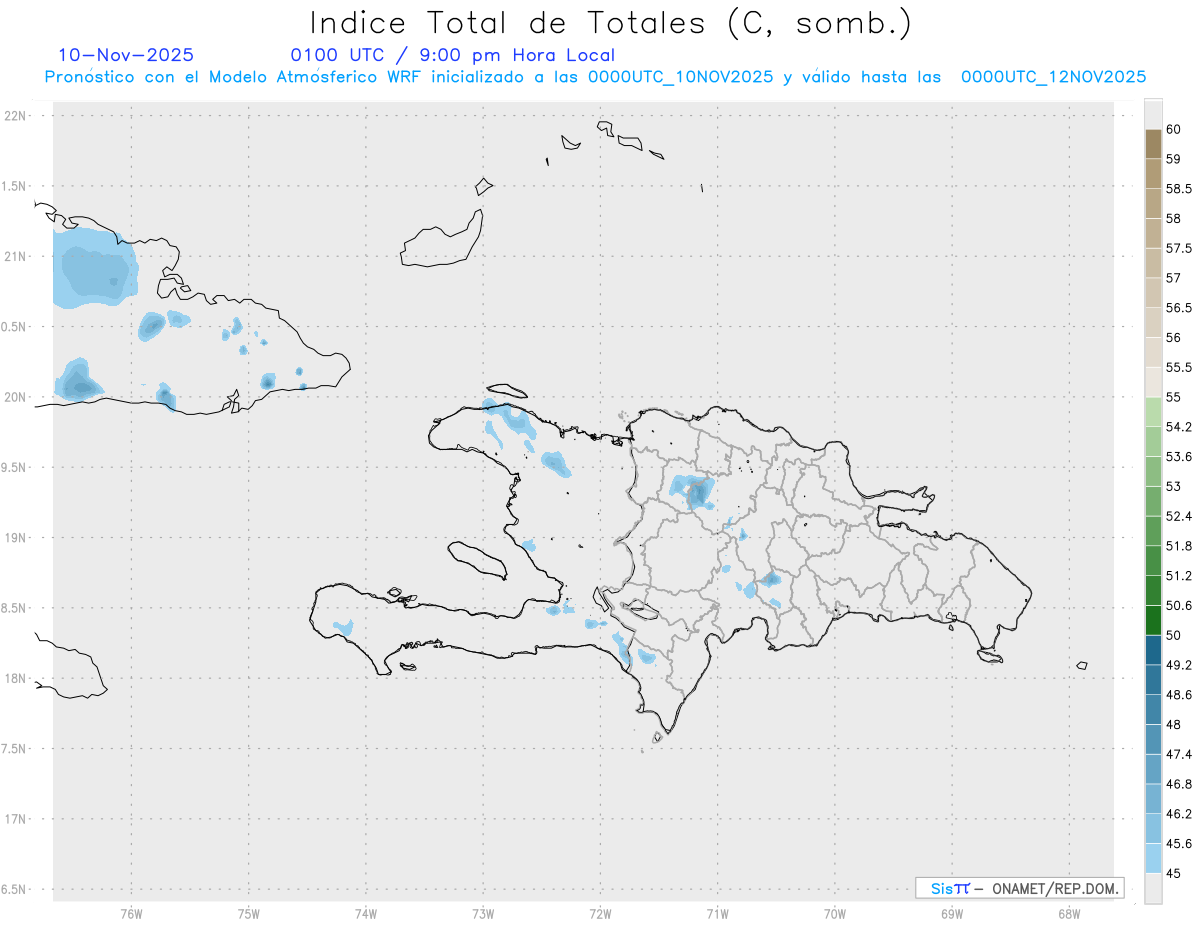
Task: Click the "48.6" value on the color scale
Action: [1178, 694]
